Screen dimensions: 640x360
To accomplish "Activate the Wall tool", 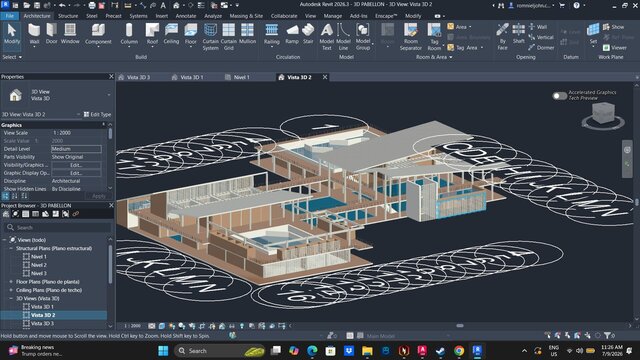I will click(x=34, y=34).
